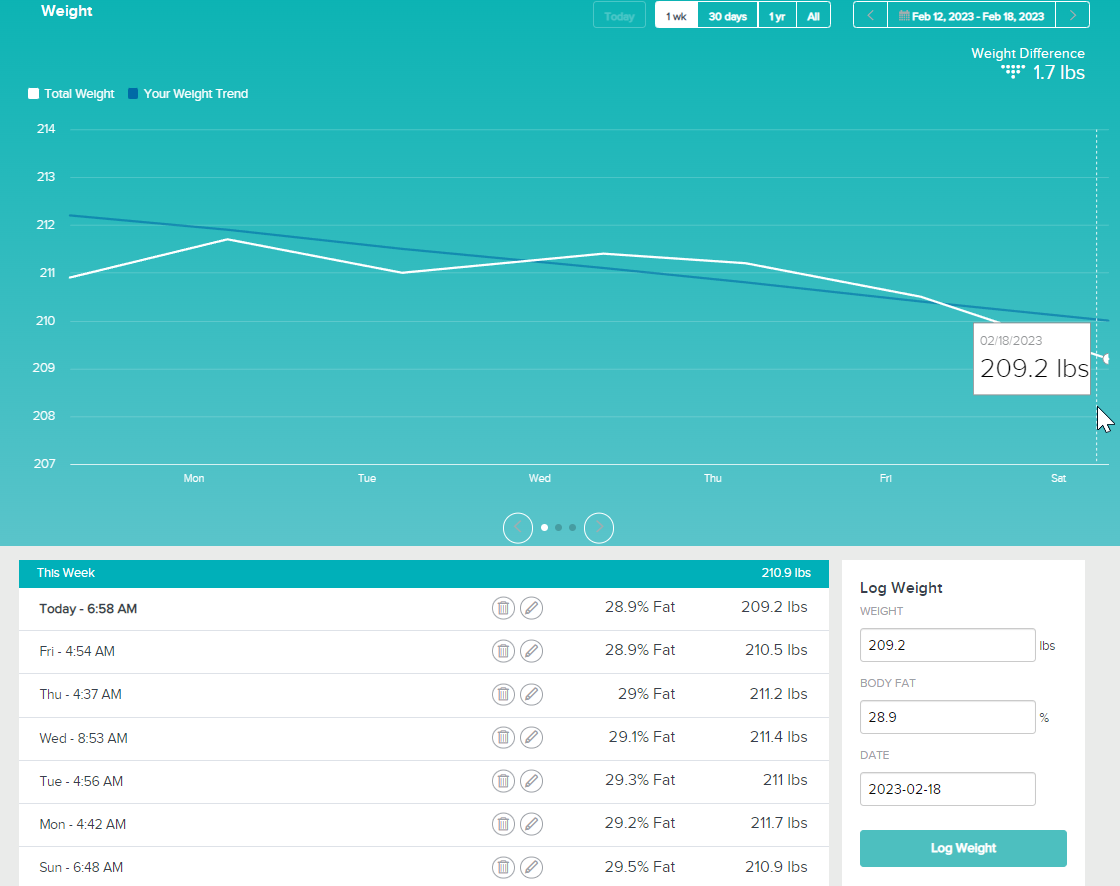
Task: Toggle Your Weight Trend legend series
Action: click(x=188, y=94)
